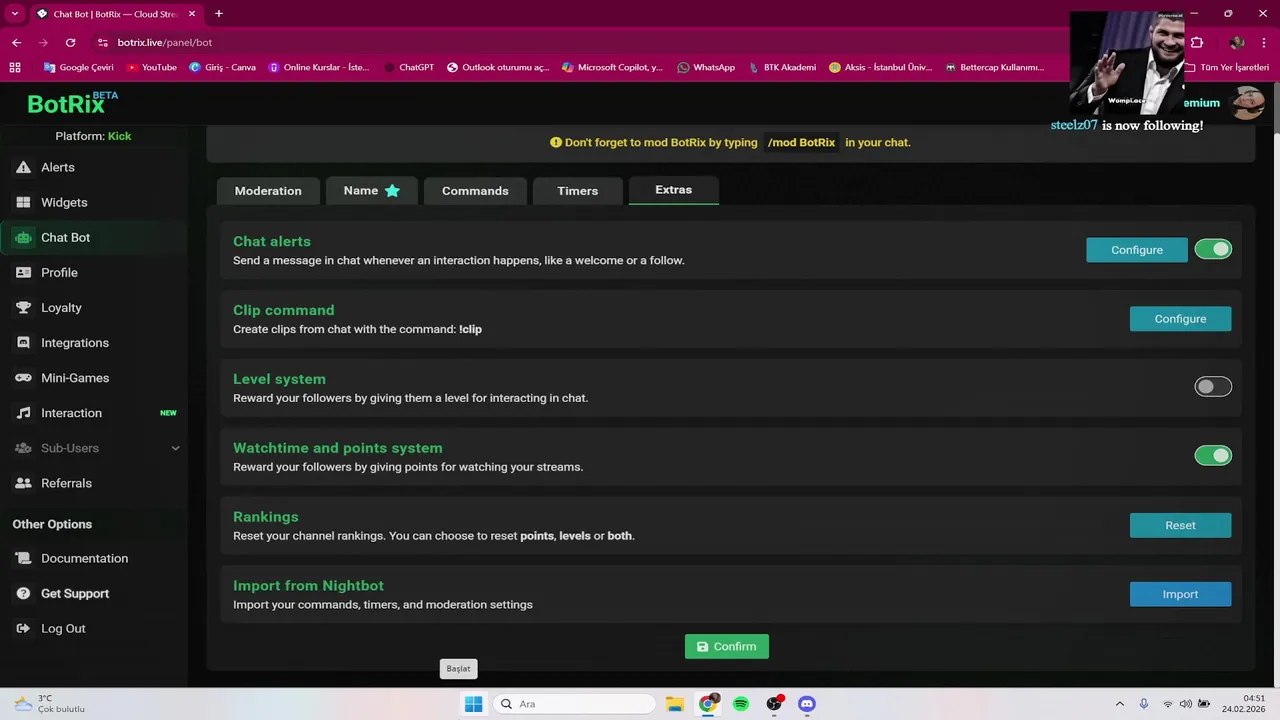Select the Chat Bot robot icon

23,237
